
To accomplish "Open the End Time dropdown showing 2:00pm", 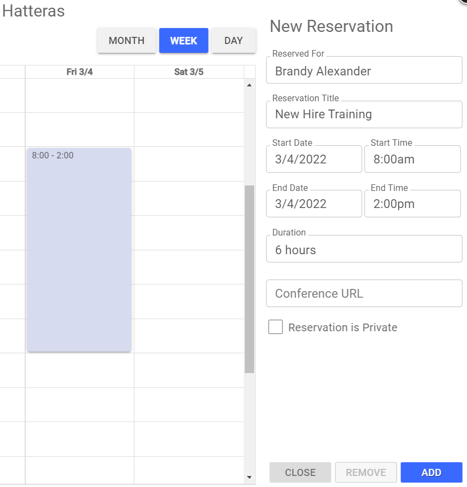I will pos(413,204).
